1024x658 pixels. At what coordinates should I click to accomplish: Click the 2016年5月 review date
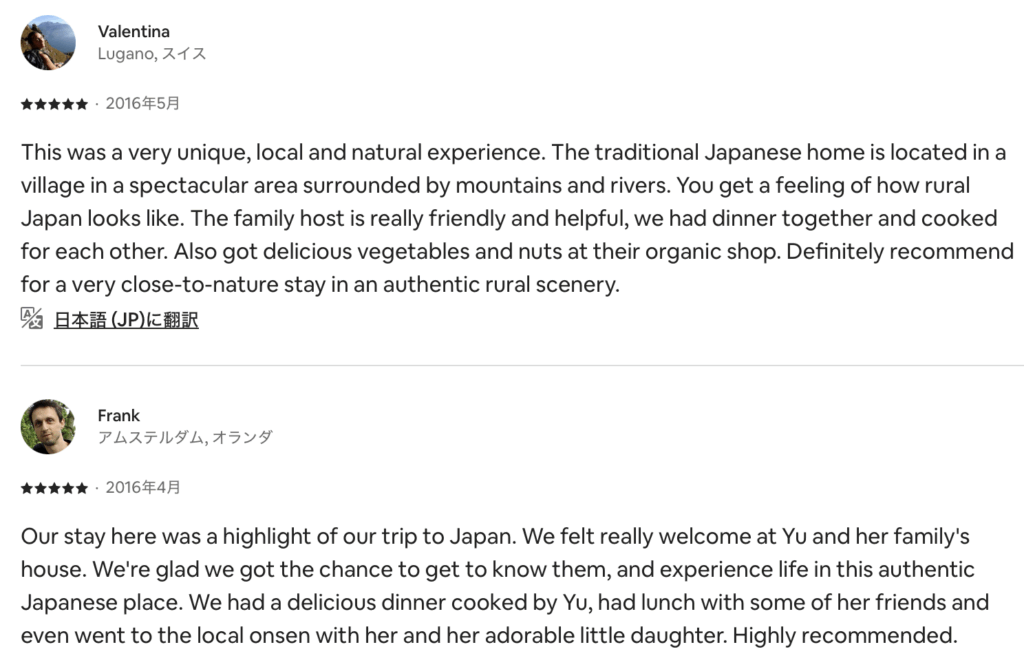(142, 104)
